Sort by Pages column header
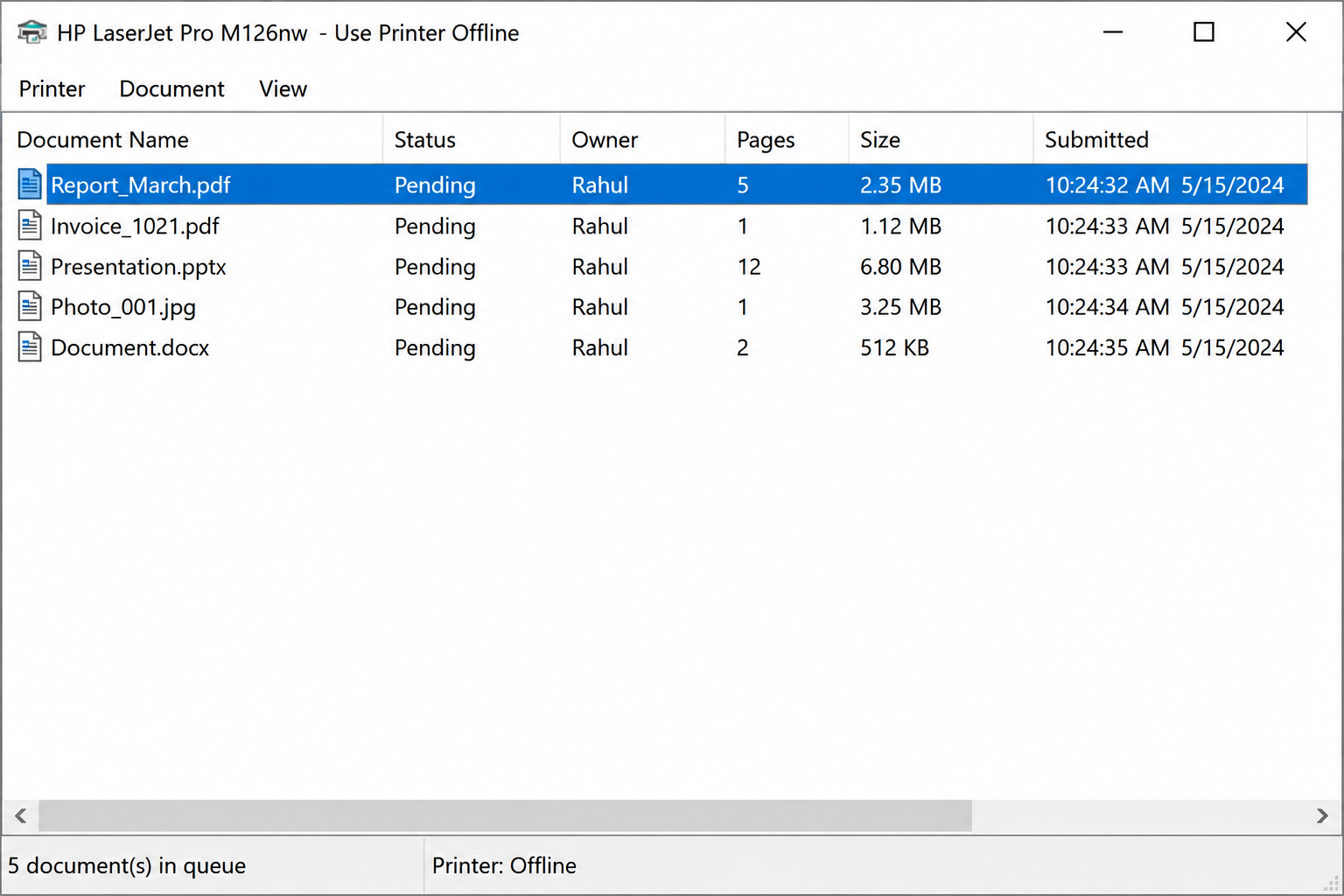Image resolution: width=1344 pixels, height=896 pixels. [x=787, y=139]
